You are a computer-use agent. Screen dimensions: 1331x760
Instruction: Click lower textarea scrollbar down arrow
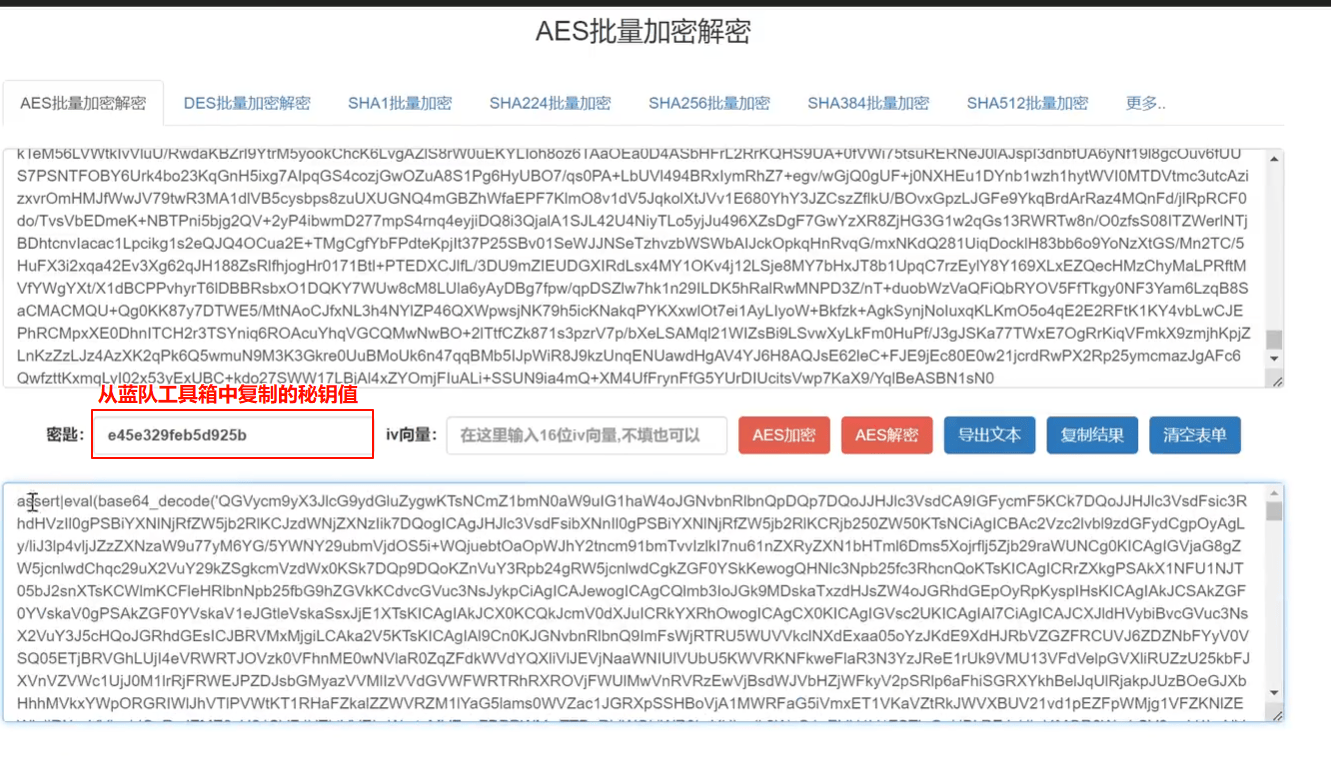coord(1274,693)
